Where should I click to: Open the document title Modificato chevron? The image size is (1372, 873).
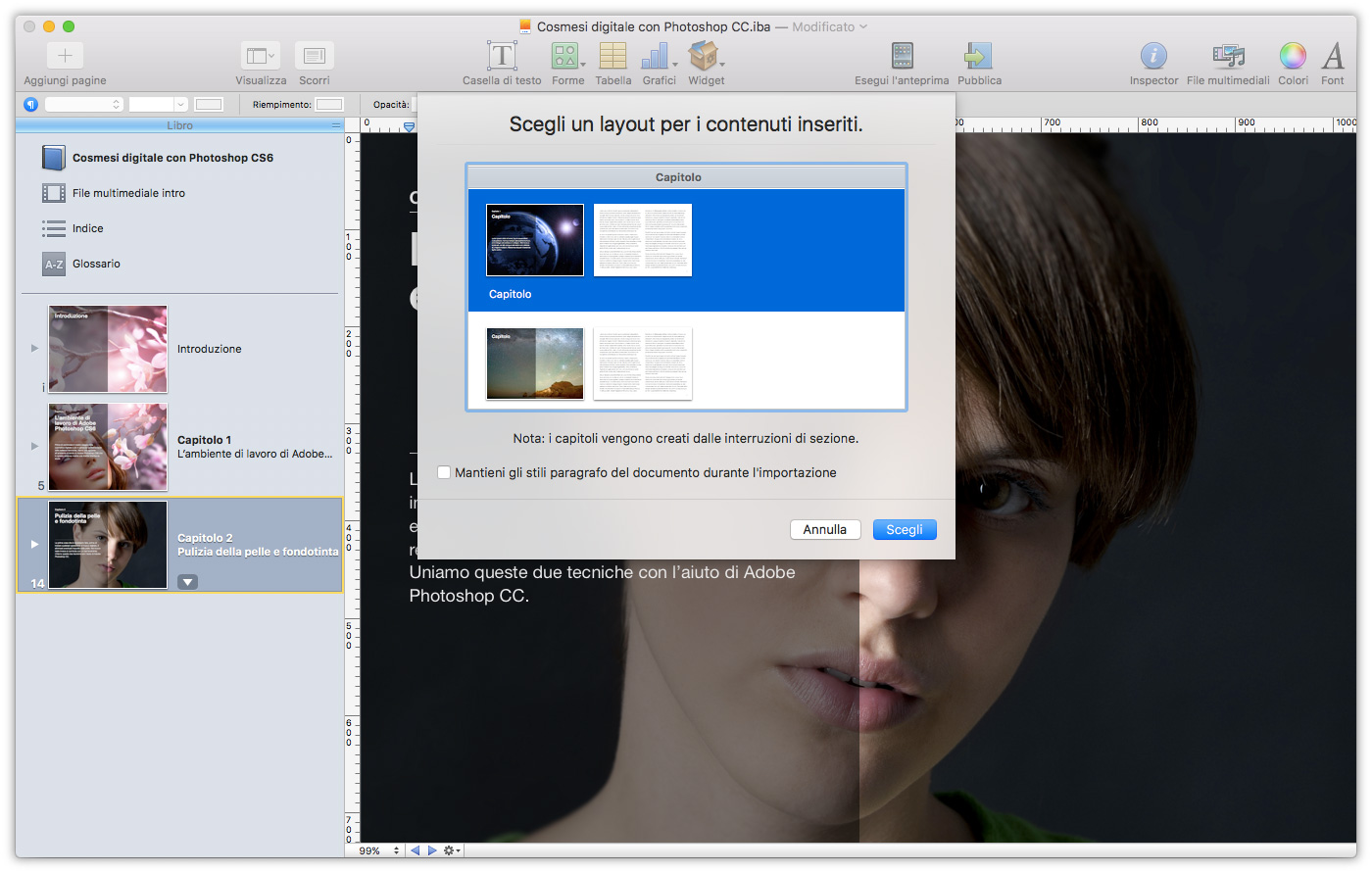[x=863, y=27]
